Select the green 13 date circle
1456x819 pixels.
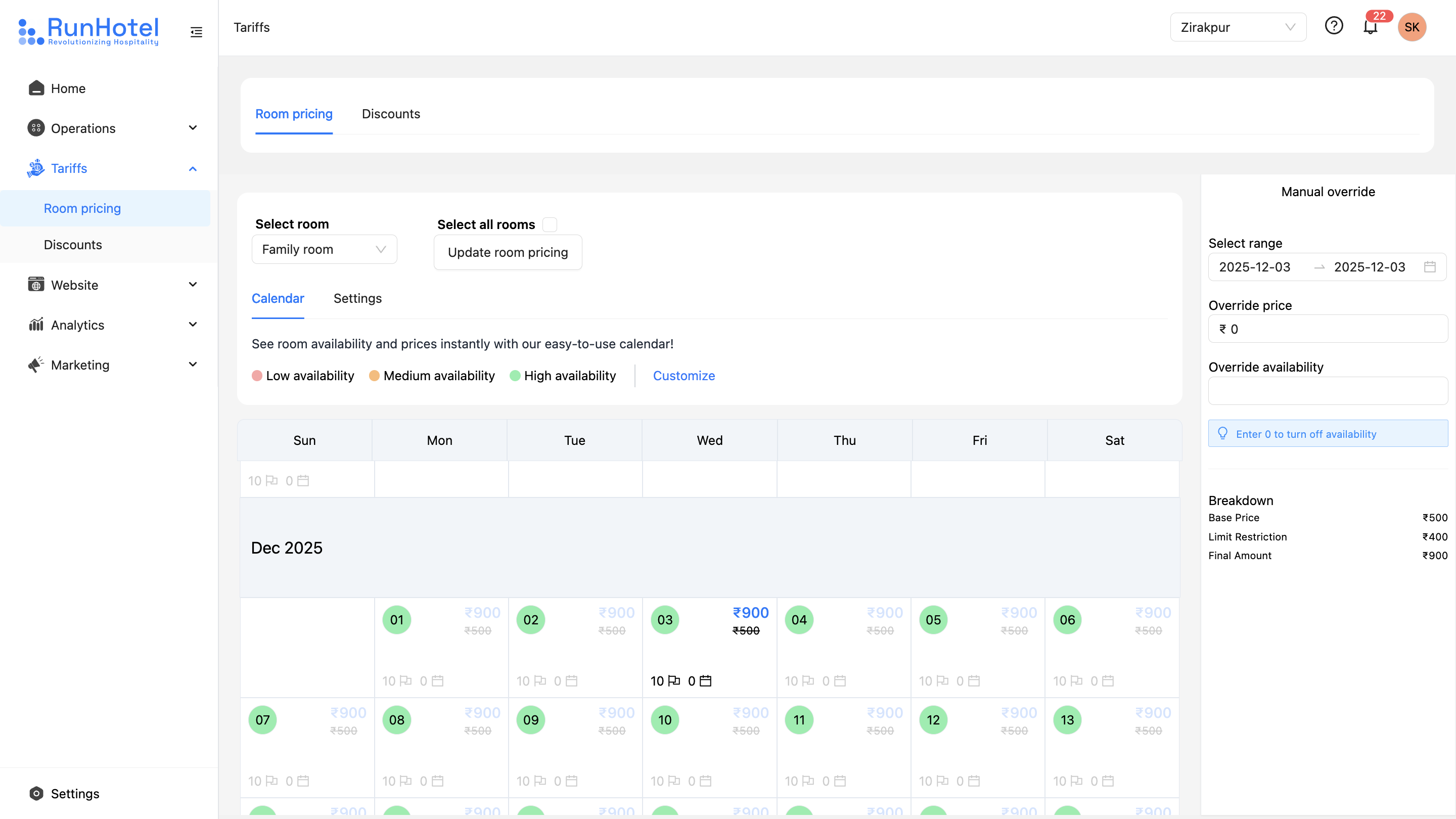coord(1067,719)
